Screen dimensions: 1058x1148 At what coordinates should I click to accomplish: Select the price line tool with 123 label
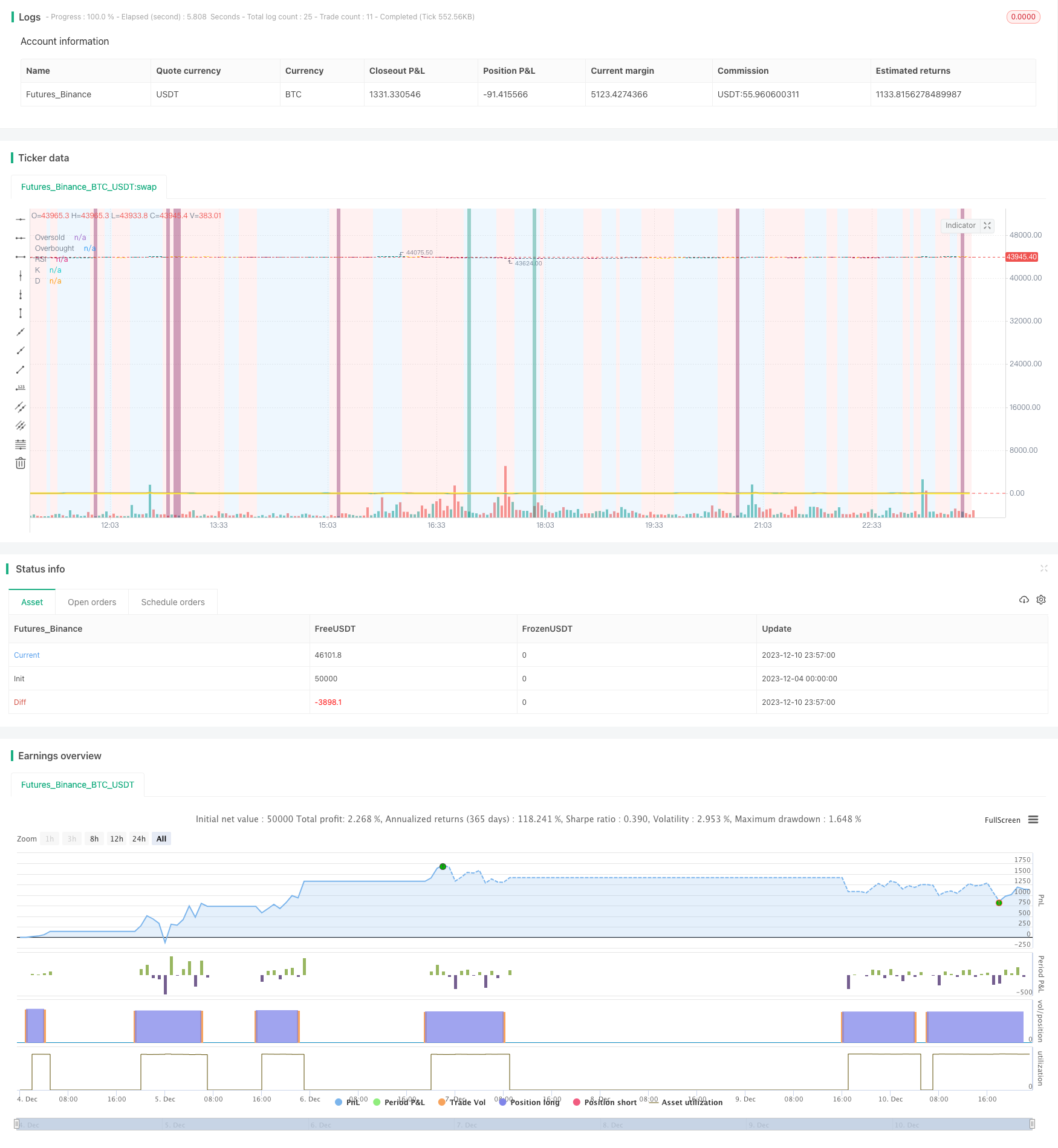click(21, 388)
